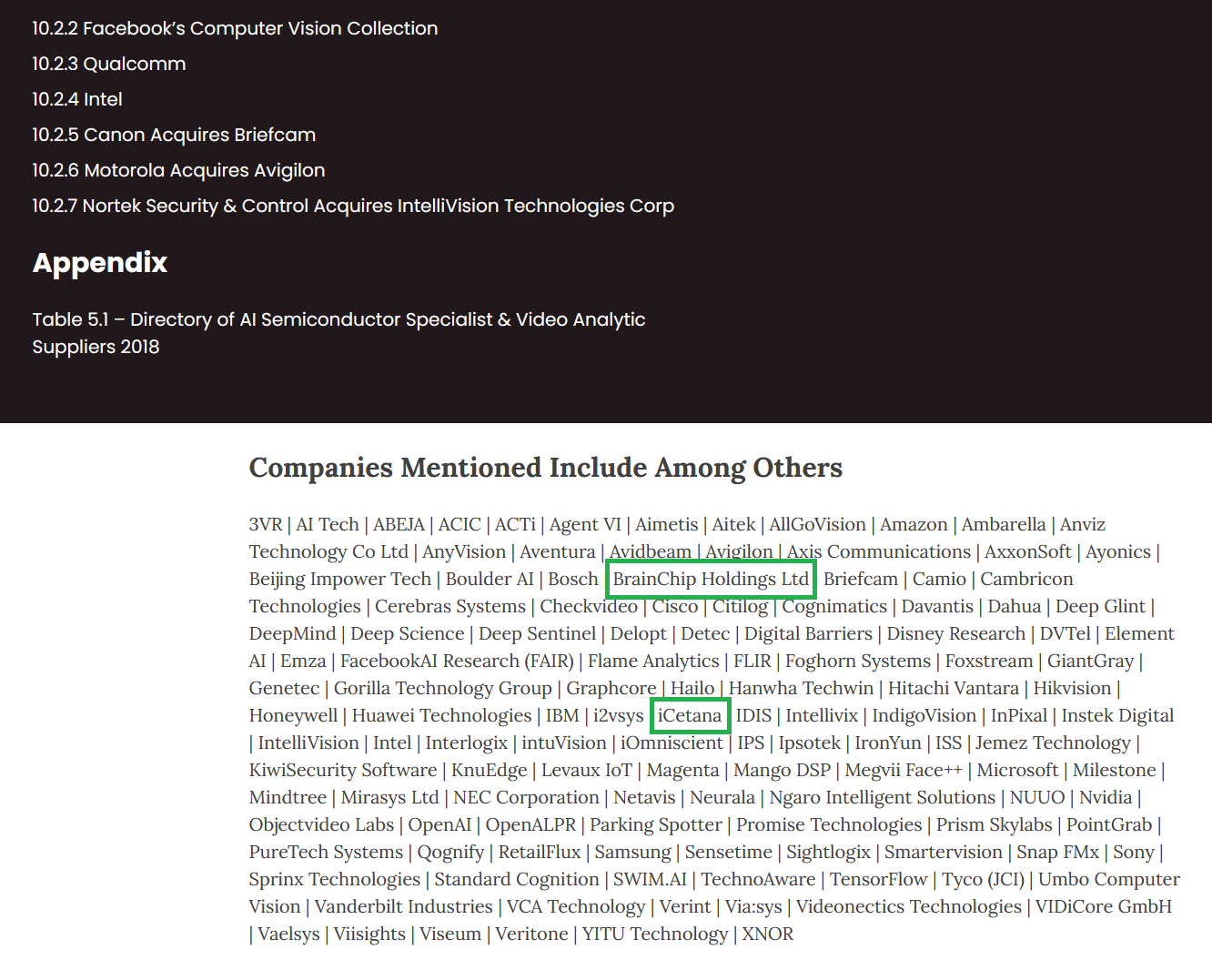Select 'Ambarella' company name

[1004, 525]
